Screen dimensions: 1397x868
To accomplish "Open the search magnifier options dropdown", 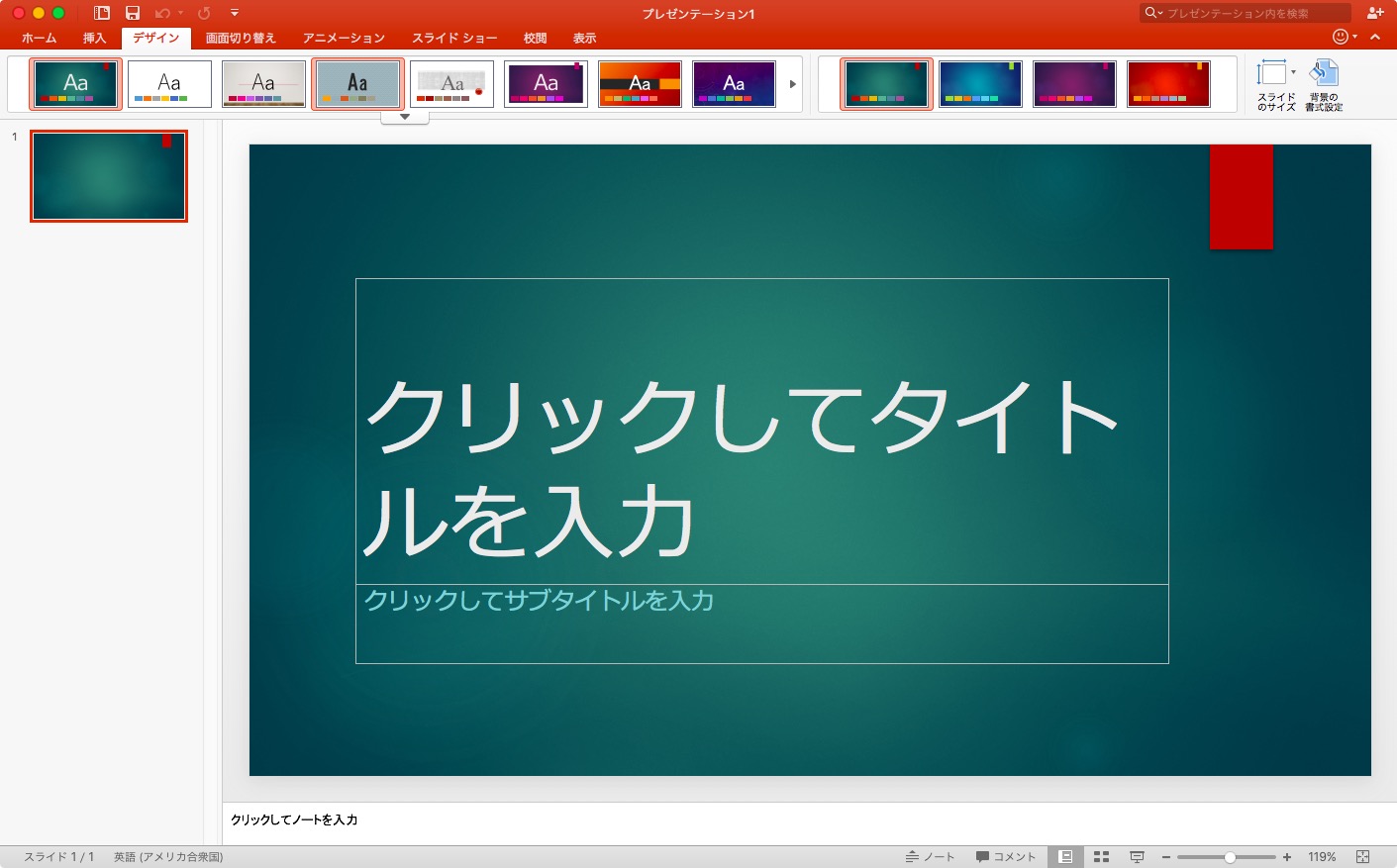I will (1153, 13).
